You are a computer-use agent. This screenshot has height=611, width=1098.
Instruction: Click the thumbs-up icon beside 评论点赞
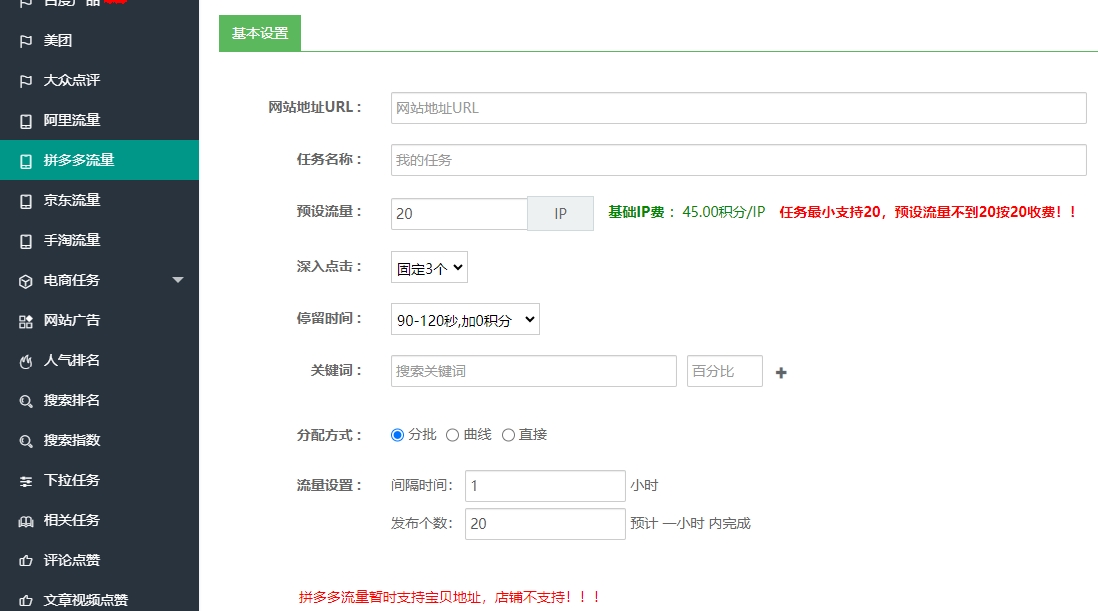click(26, 561)
